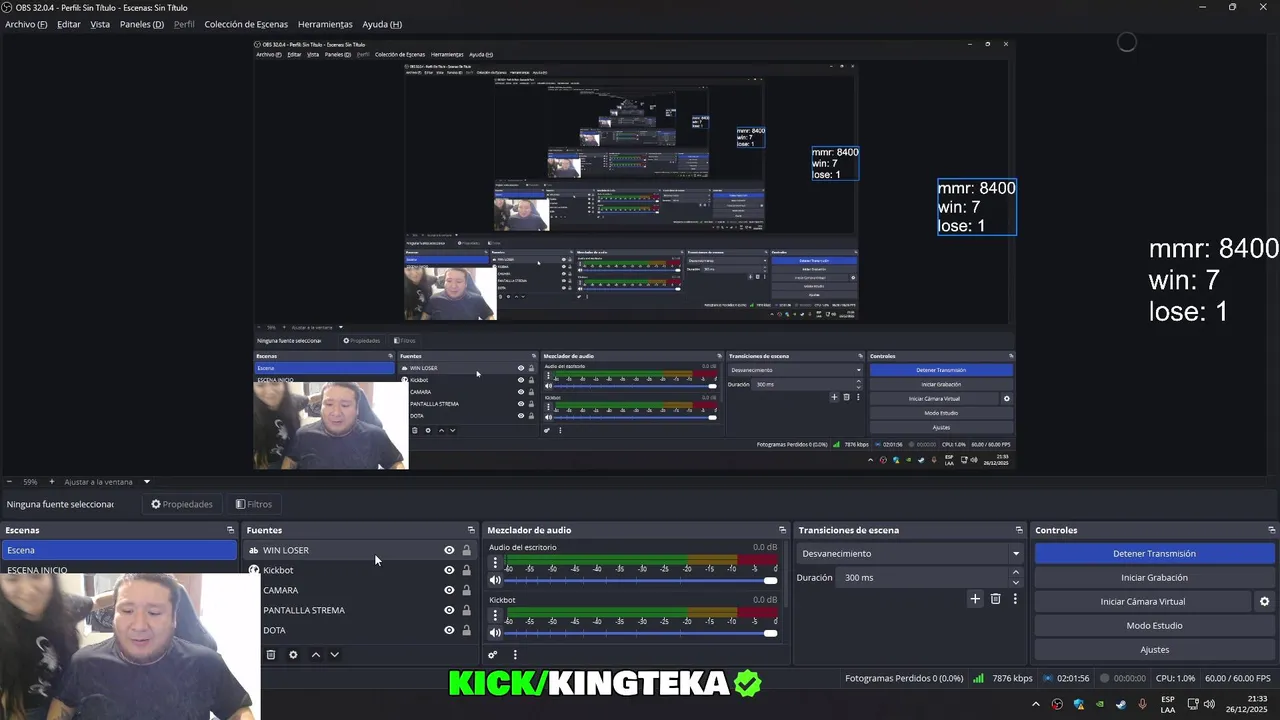Adjust Audio del escritorio volume slider
Screen dimensions: 1280x720
click(x=641, y=580)
